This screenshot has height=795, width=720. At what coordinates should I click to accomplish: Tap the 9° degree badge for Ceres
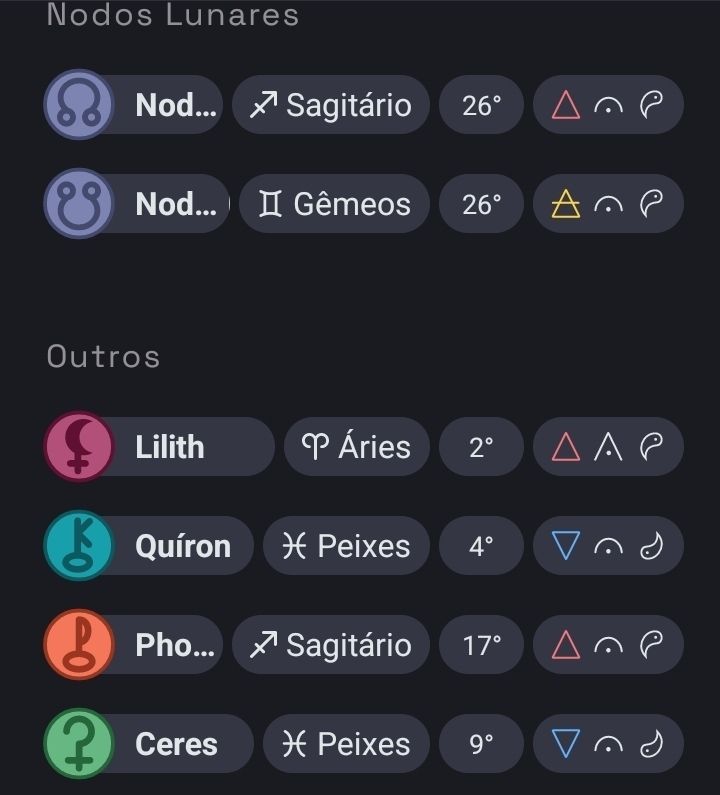pyautogui.click(x=481, y=744)
